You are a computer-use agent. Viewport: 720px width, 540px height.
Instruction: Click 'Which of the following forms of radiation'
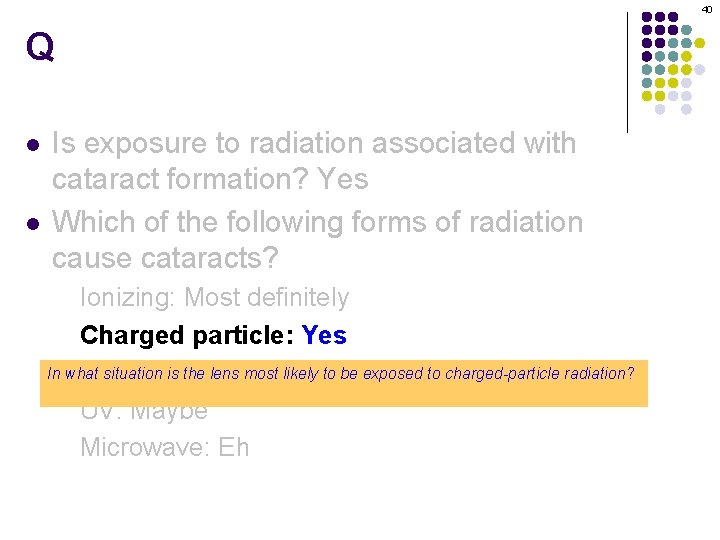318,222
